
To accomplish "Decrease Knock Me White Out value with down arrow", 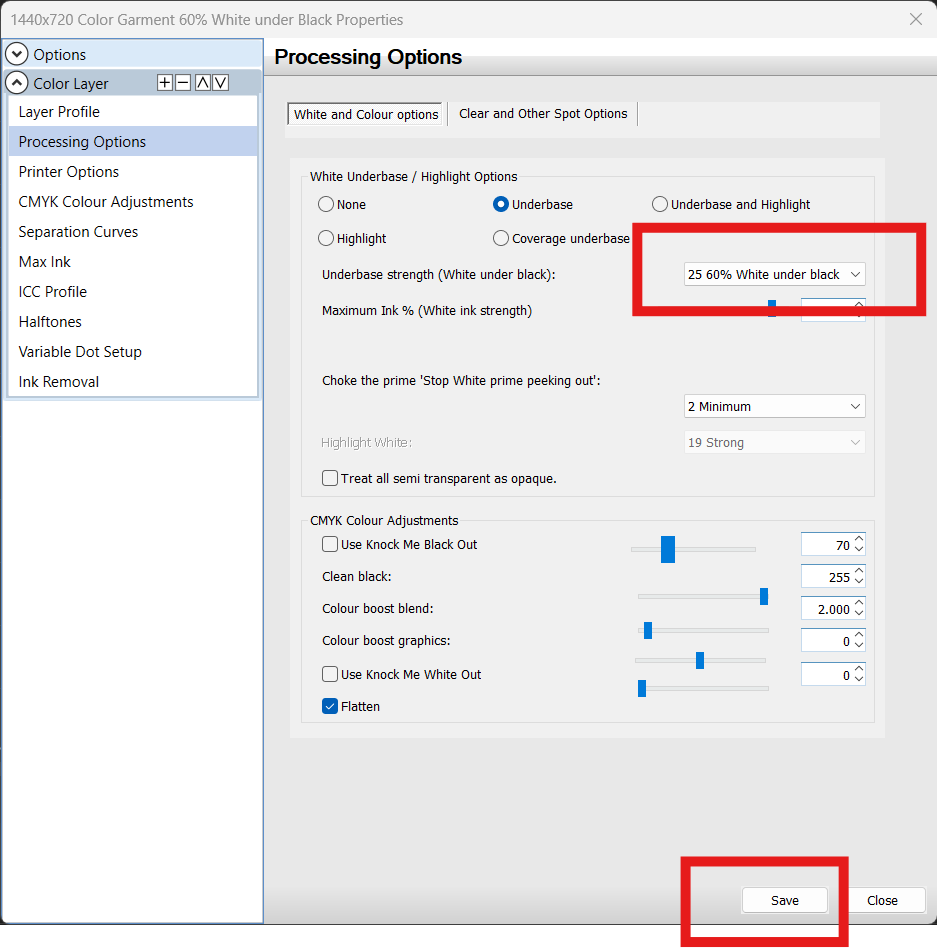I will (859, 680).
